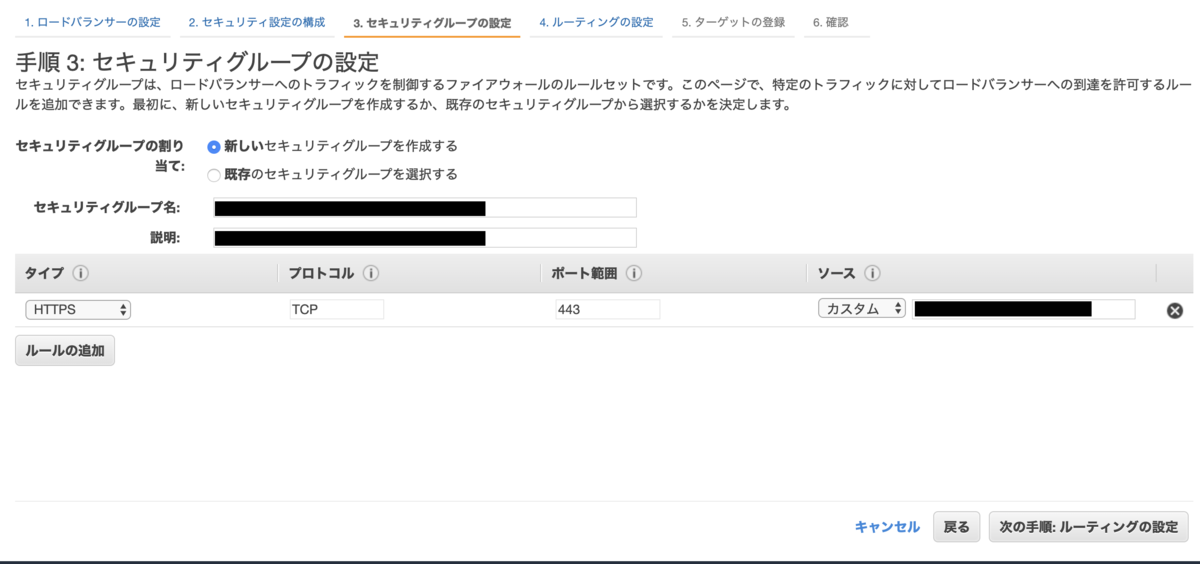
Task: Click the ルールの追加 button
Action: [x=65, y=351]
